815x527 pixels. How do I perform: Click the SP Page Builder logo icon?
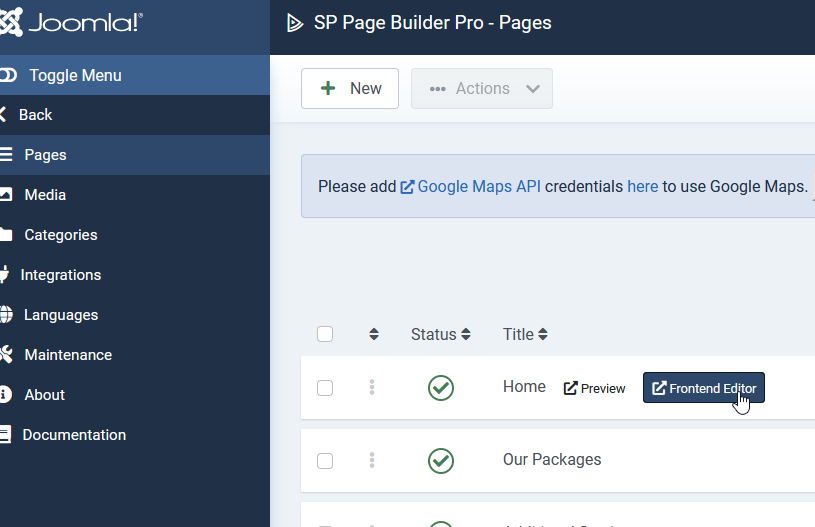(294, 23)
